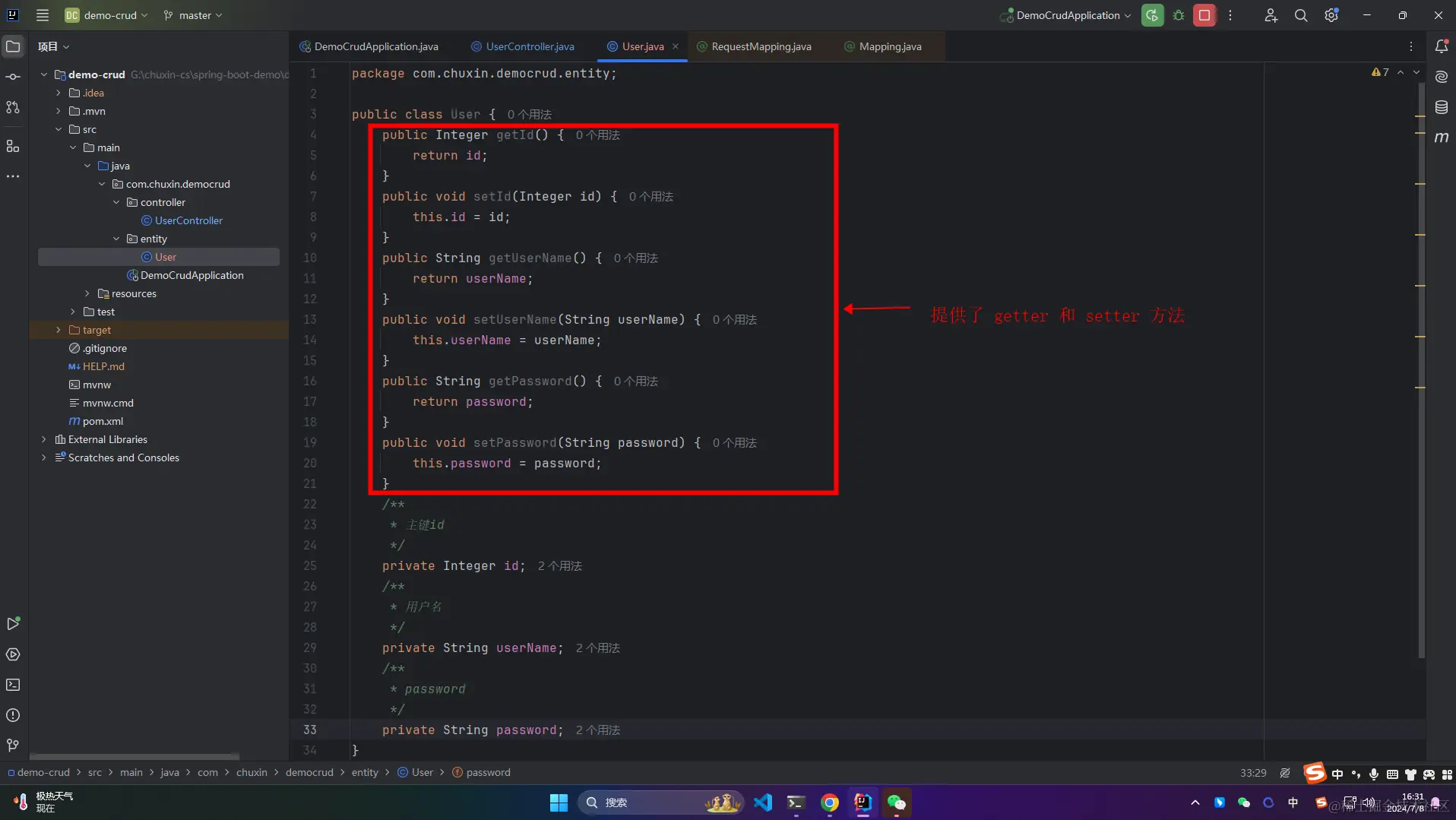The height and width of the screenshot is (820, 1456).
Task: Click project panel horizontal scrollbar
Action: coord(135,756)
